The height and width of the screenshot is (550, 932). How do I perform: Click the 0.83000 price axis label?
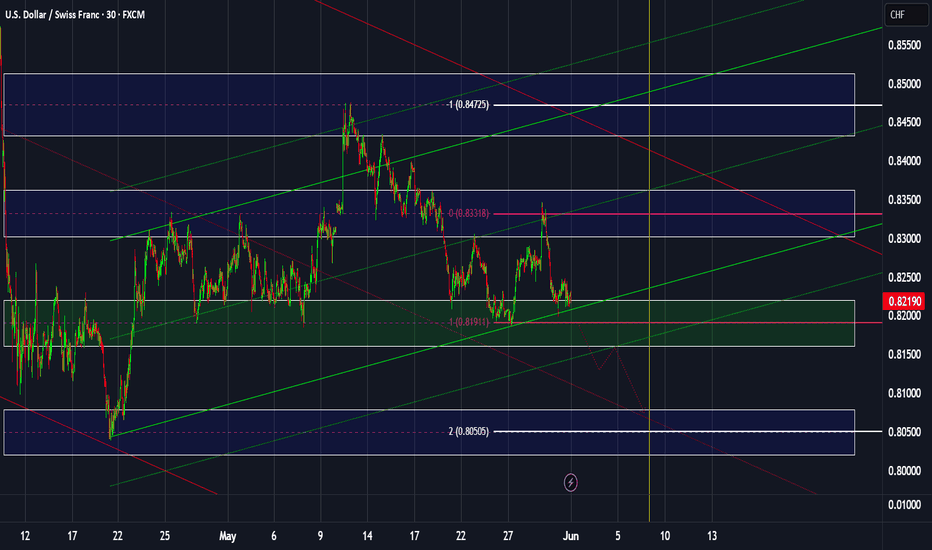(904, 238)
